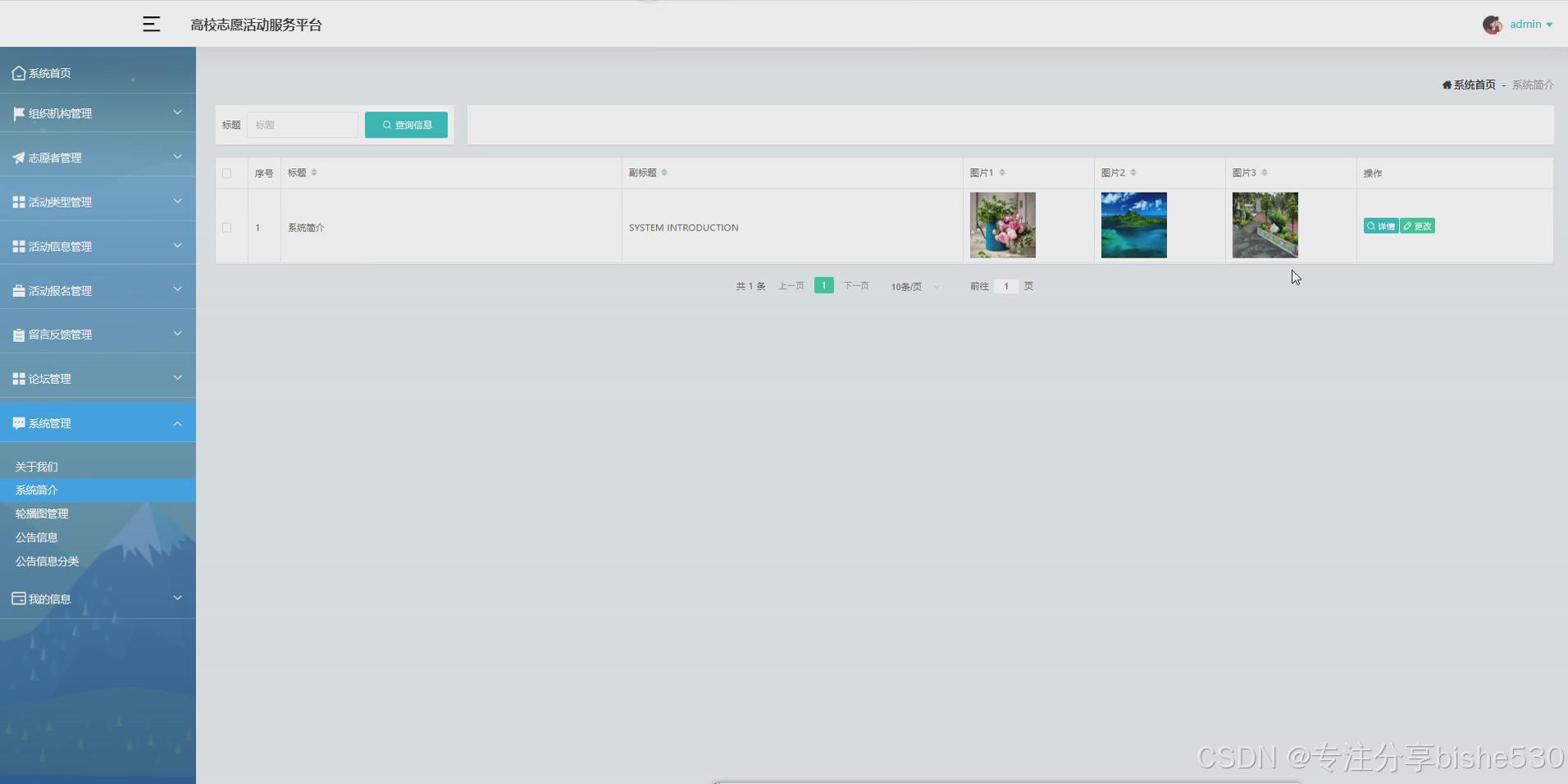Click the 详情 button for 系统简介
Image resolution: width=1568 pixels, height=784 pixels.
coord(1381,226)
